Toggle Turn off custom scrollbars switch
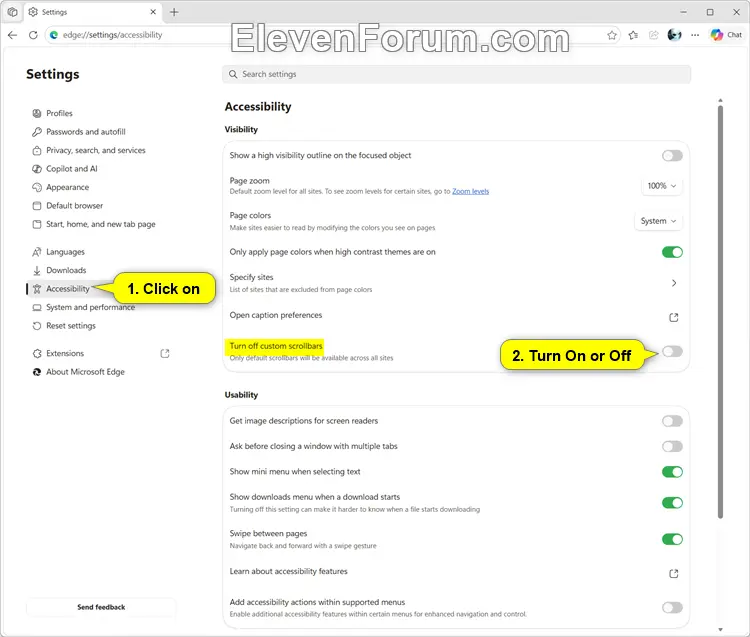The width and height of the screenshot is (750, 637). pos(672,352)
